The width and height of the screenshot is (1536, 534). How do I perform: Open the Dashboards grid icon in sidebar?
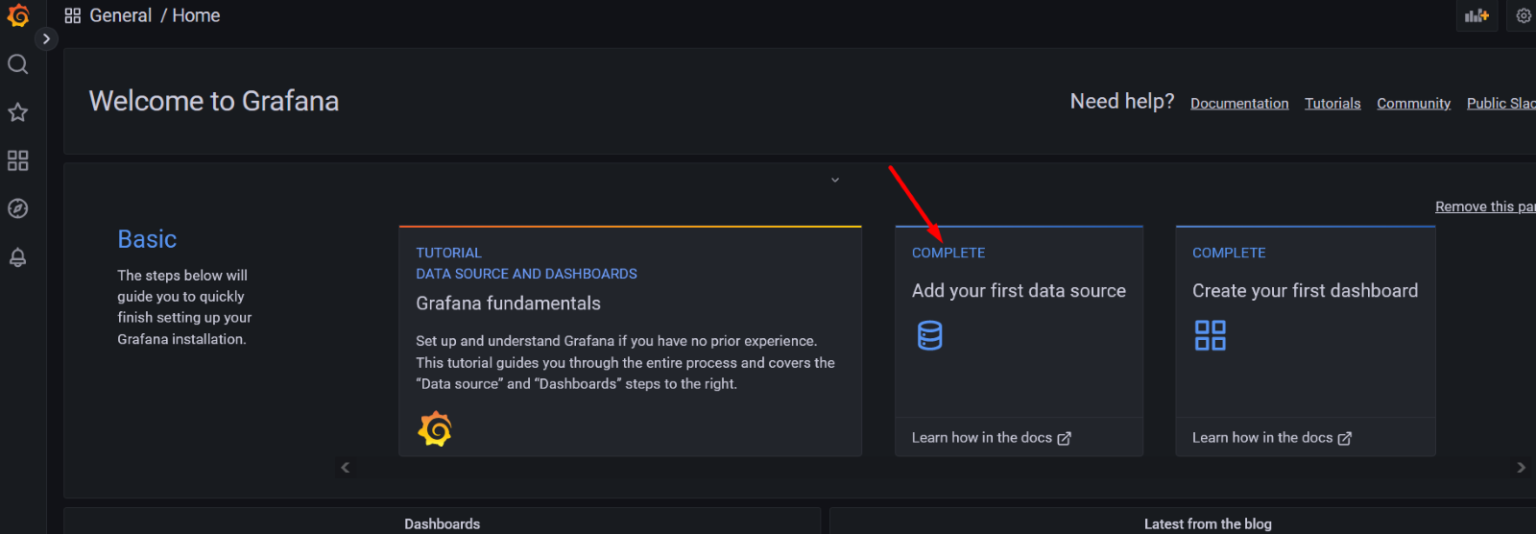(x=18, y=161)
